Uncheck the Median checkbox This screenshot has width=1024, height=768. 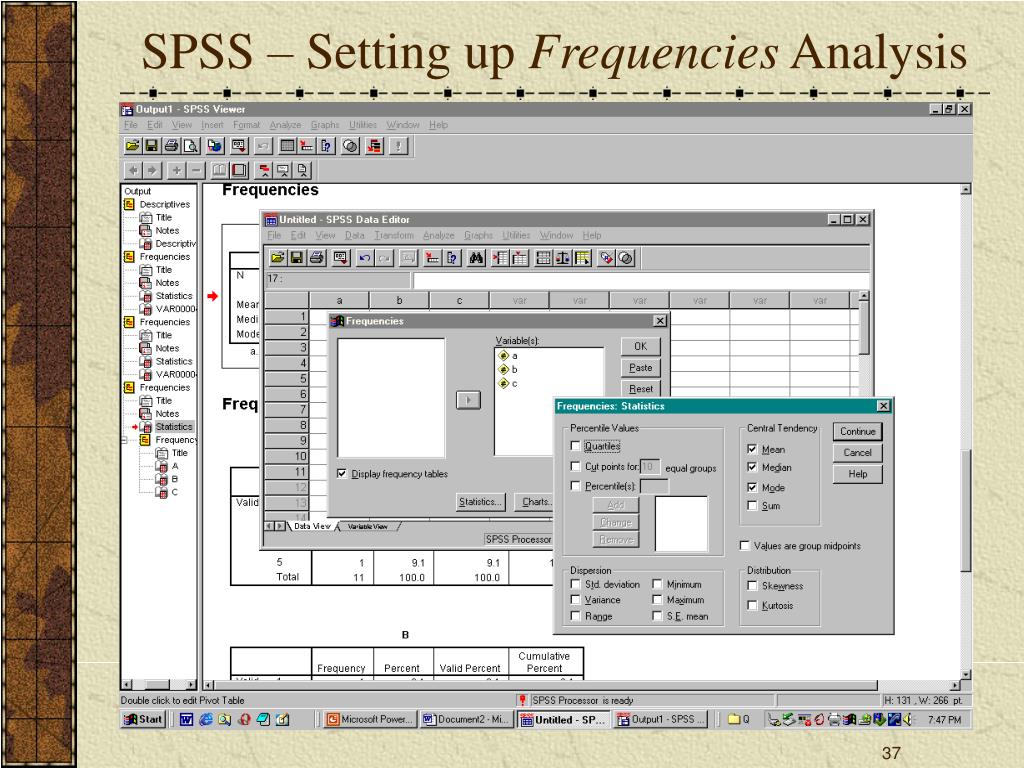[x=752, y=468]
